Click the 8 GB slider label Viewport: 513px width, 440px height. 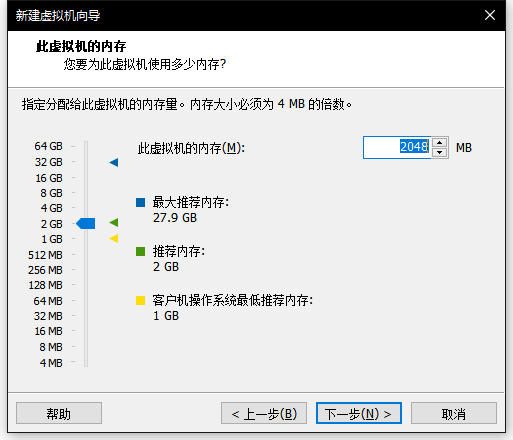coord(51,193)
